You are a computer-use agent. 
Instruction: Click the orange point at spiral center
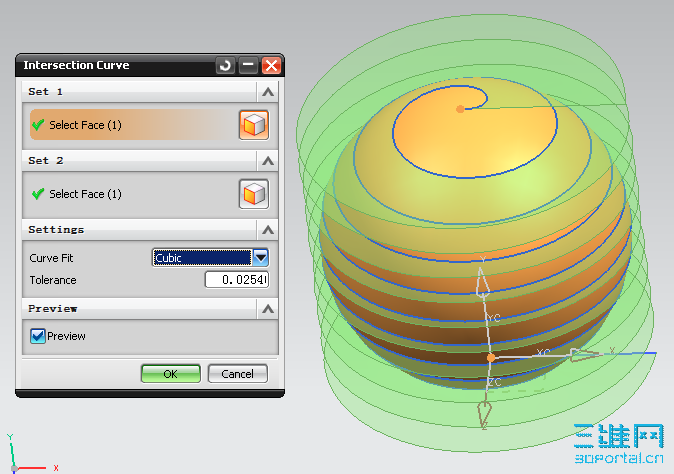coord(460,109)
